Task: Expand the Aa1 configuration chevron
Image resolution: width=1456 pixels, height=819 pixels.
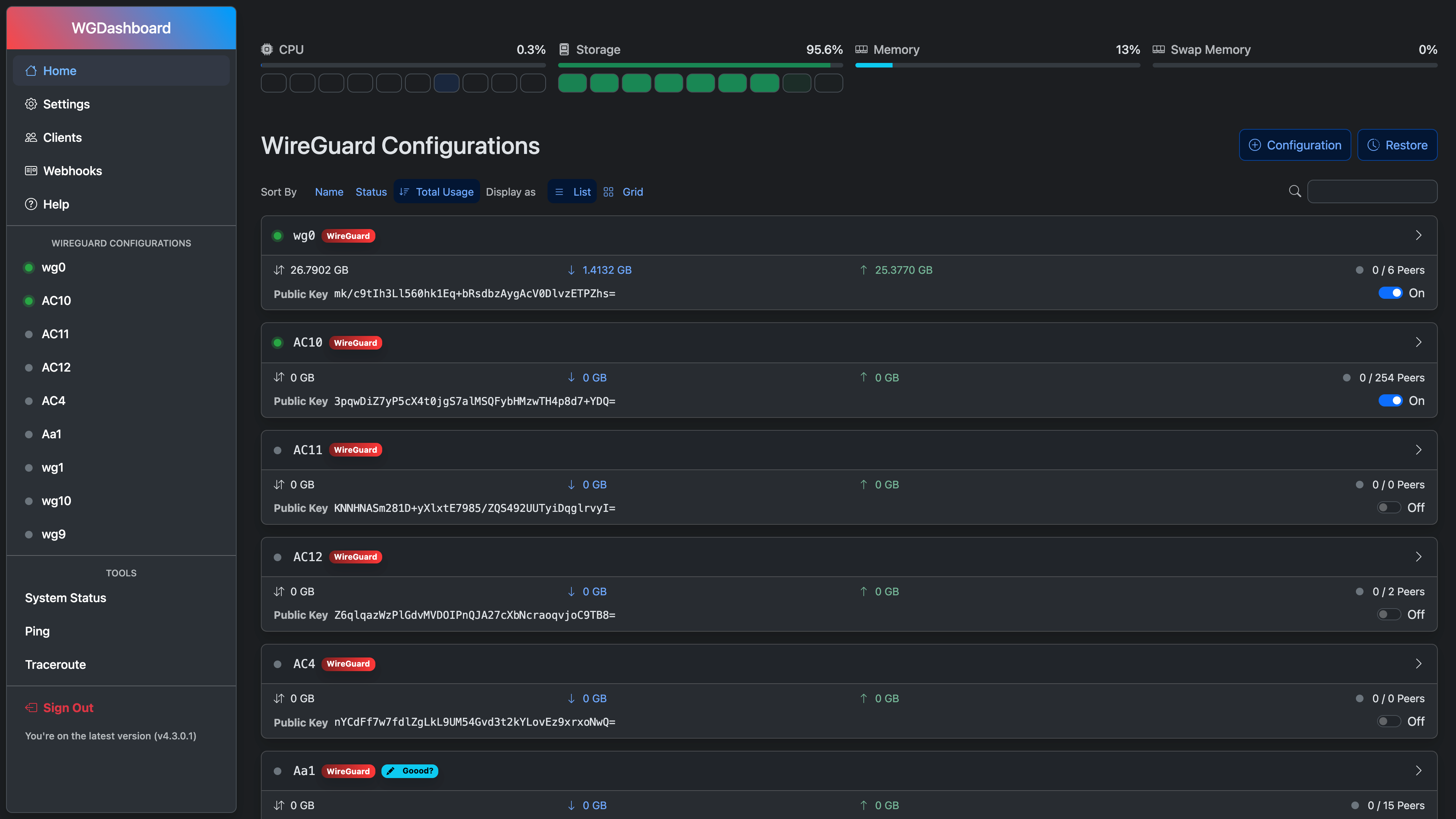Action: pos(1419,770)
